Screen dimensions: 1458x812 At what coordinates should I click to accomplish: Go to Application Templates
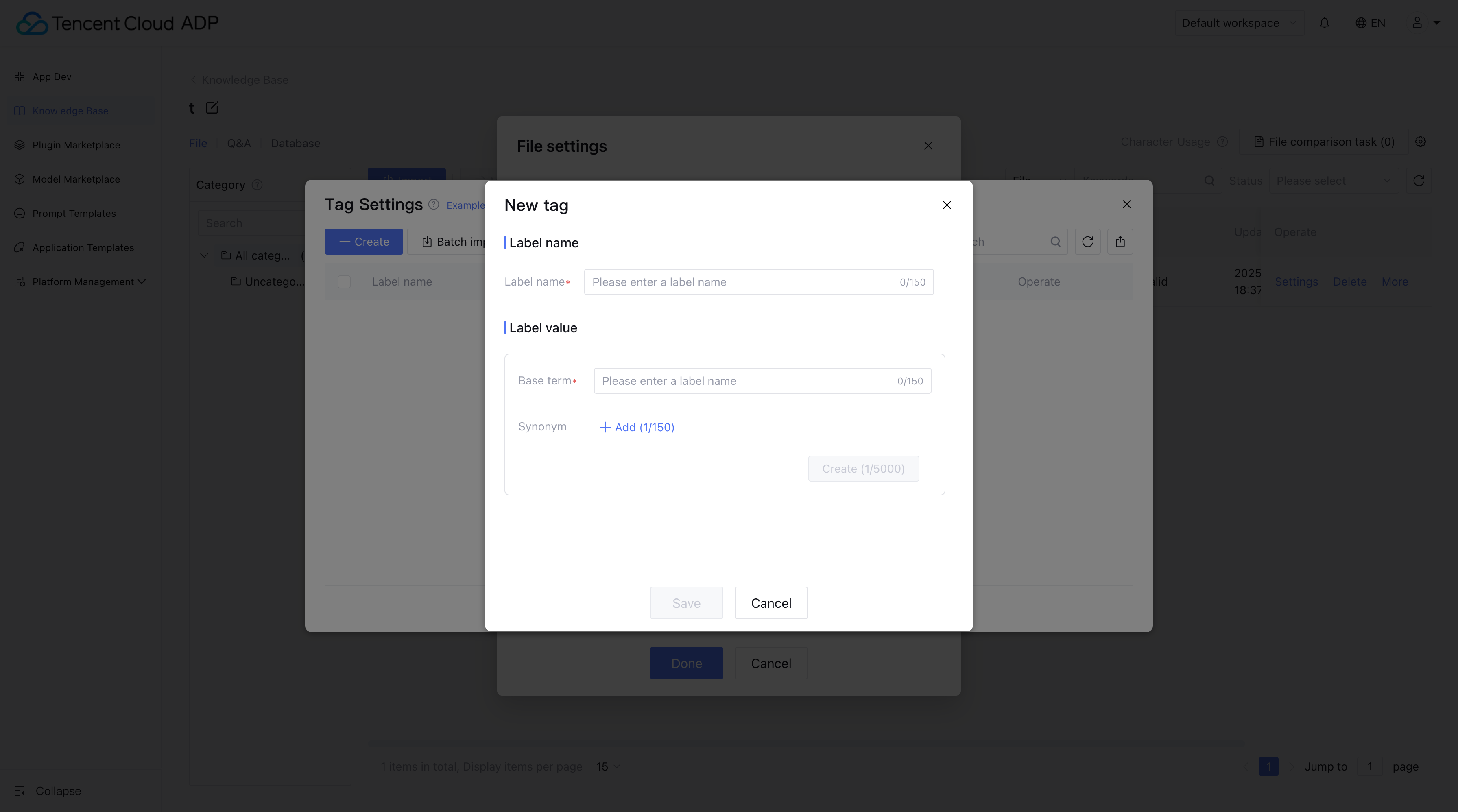point(83,247)
